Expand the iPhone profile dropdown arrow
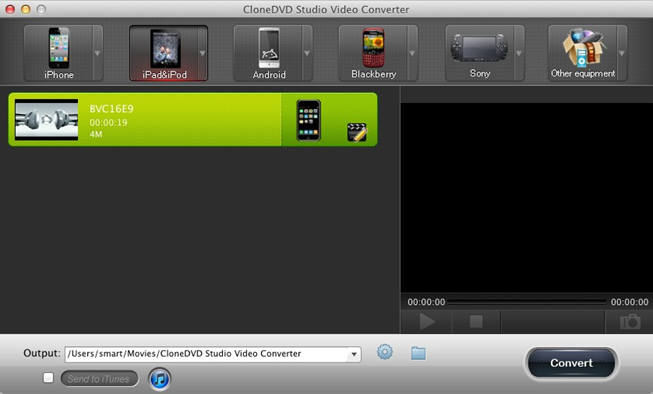Image resolution: width=653 pixels, height=394 pixels. tap(97, 53)
